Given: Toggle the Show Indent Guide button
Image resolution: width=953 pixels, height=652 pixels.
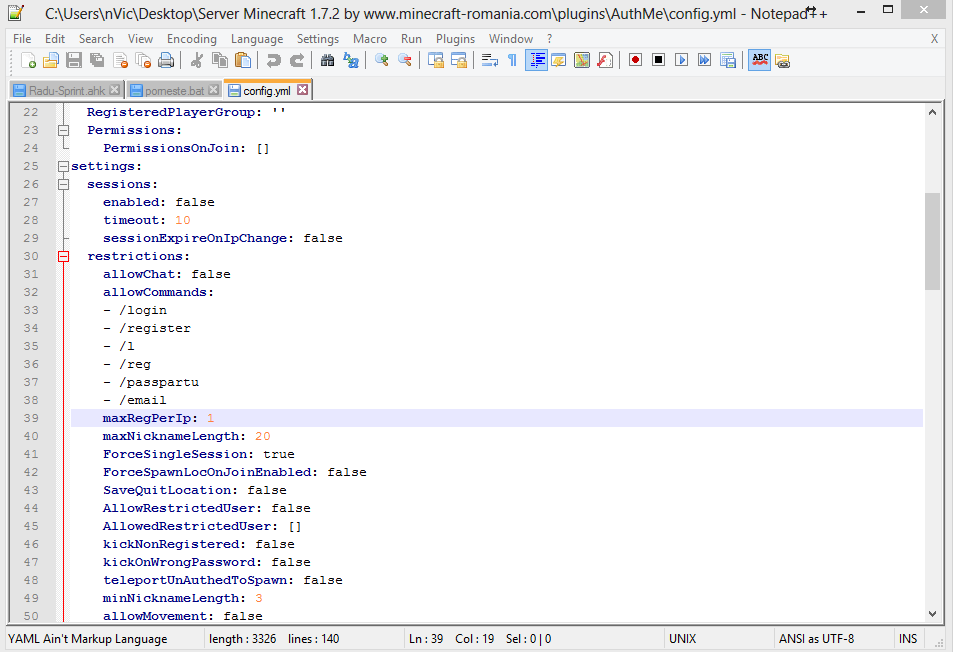Looking at the screenshot, I should coord(536,60).
